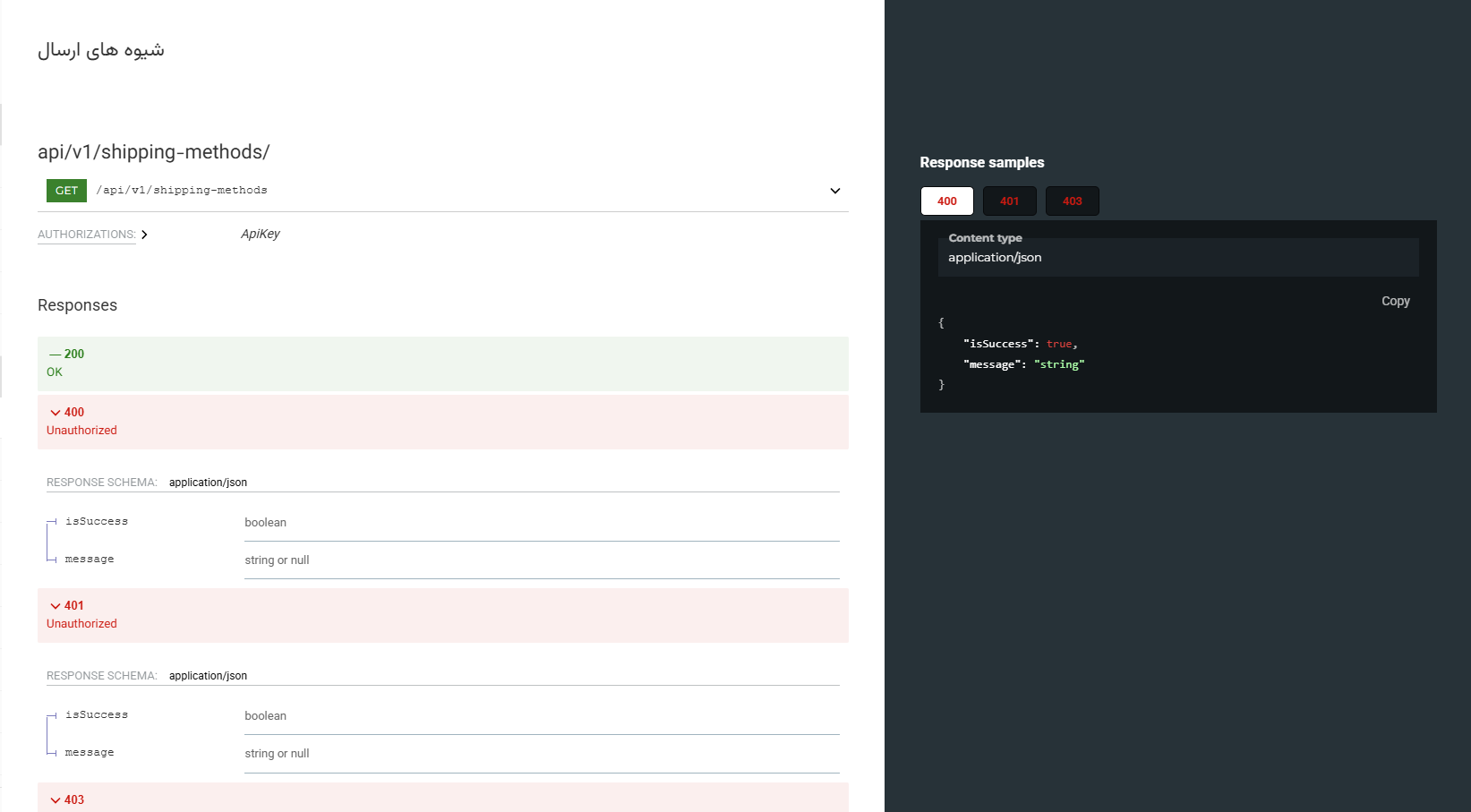Select the 400 response sample tab

tap(946, 201)
